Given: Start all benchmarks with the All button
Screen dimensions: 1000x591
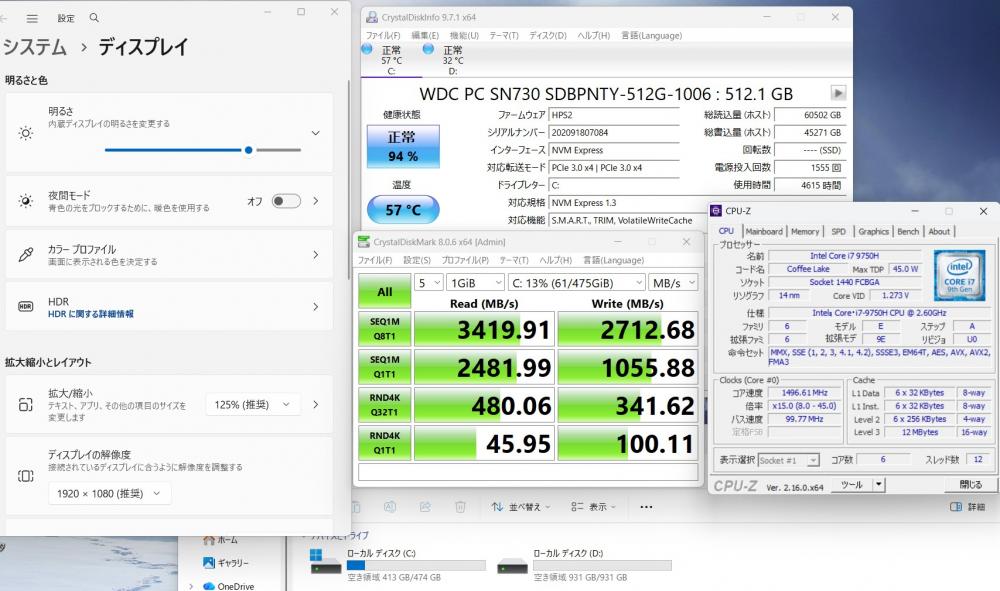Looking at the screenshot, I should point(384,291).
